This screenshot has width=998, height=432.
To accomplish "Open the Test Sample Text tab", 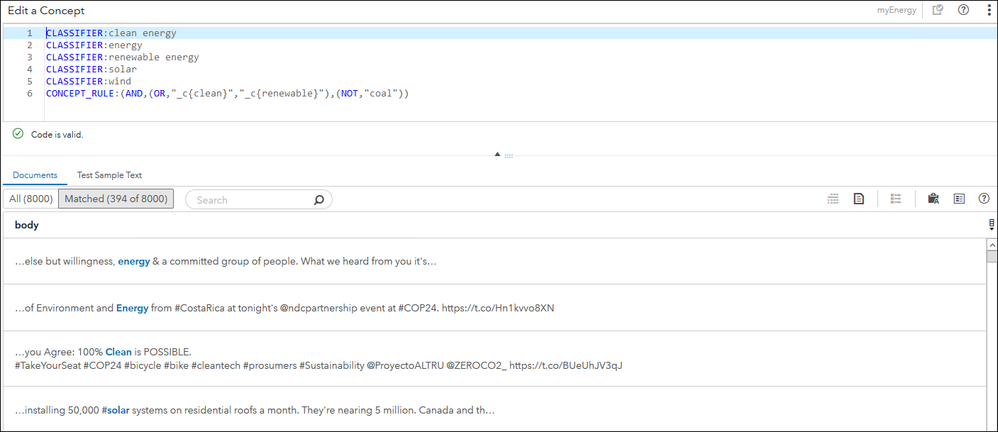I will [110, 175].
